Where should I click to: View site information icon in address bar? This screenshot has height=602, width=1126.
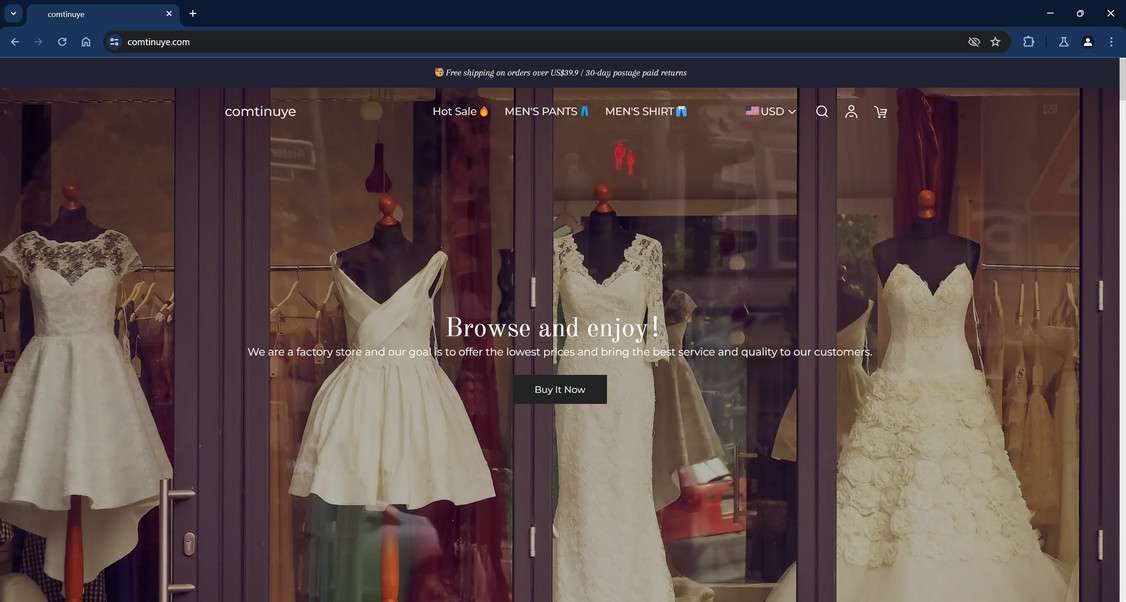tap(114, 42)
